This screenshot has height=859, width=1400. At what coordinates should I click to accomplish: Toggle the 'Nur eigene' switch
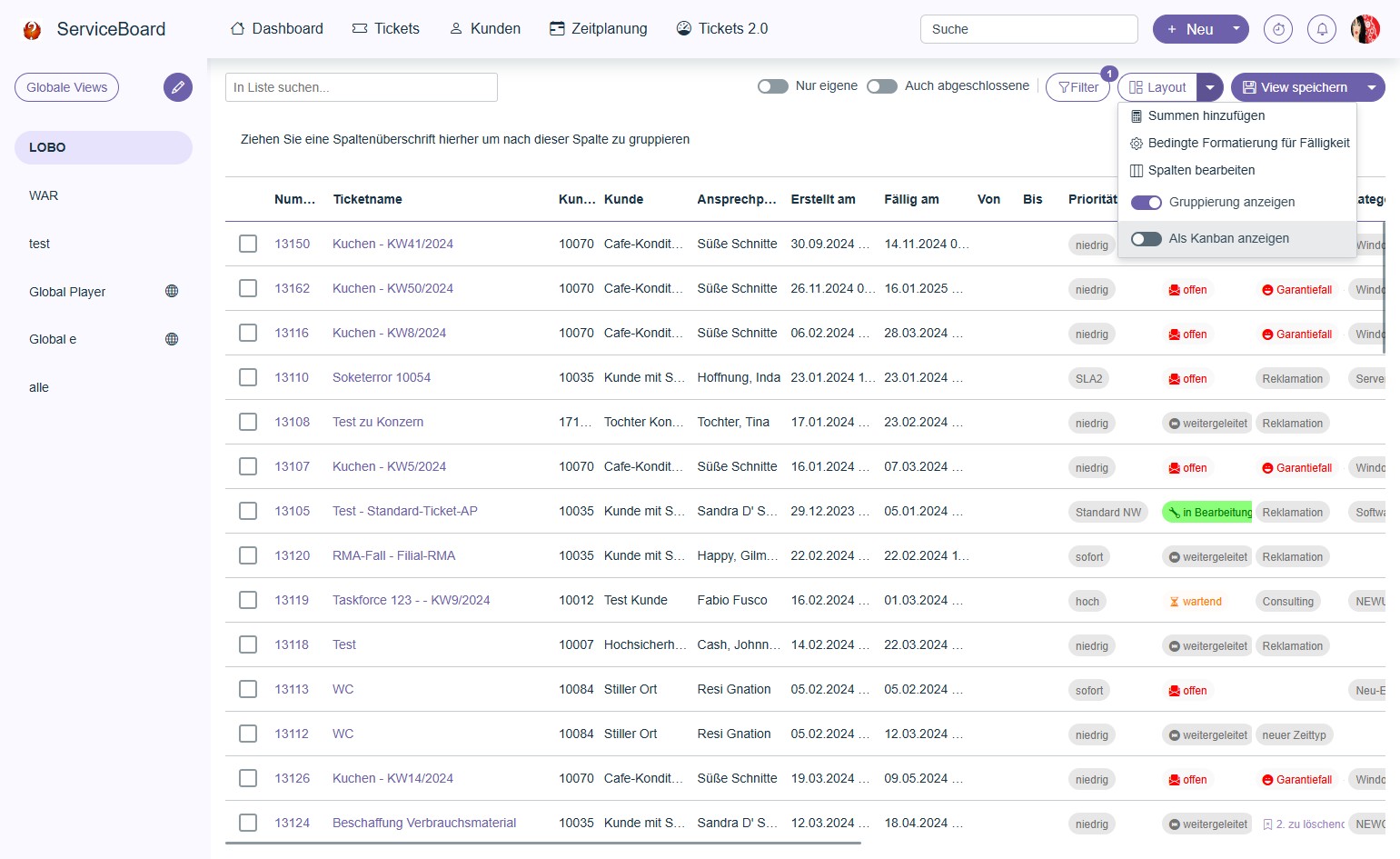(773, 86)
